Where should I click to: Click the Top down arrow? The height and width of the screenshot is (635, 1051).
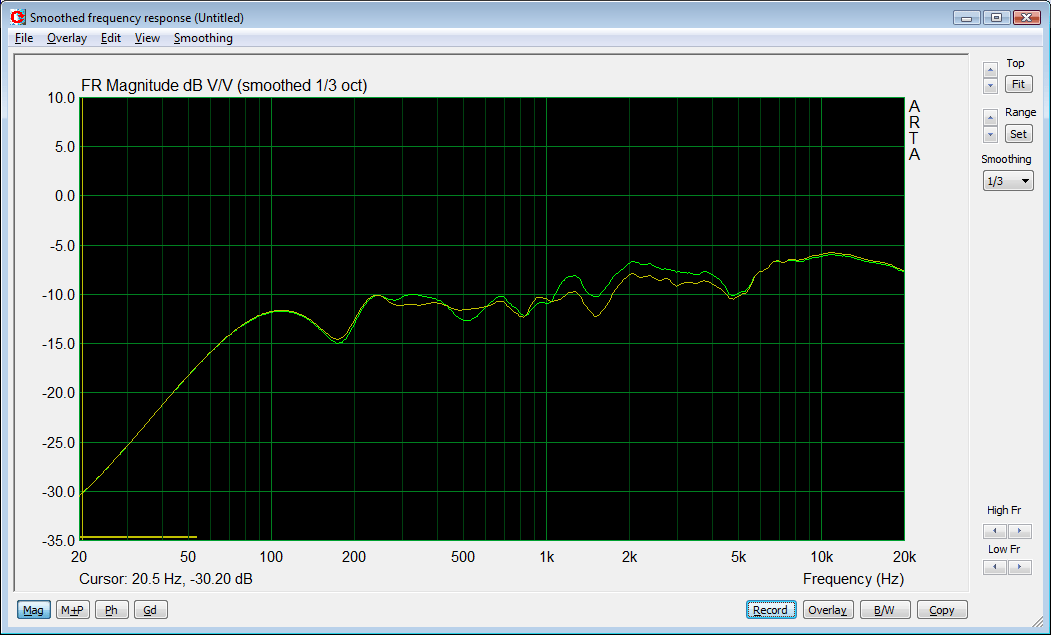(990, 86)
